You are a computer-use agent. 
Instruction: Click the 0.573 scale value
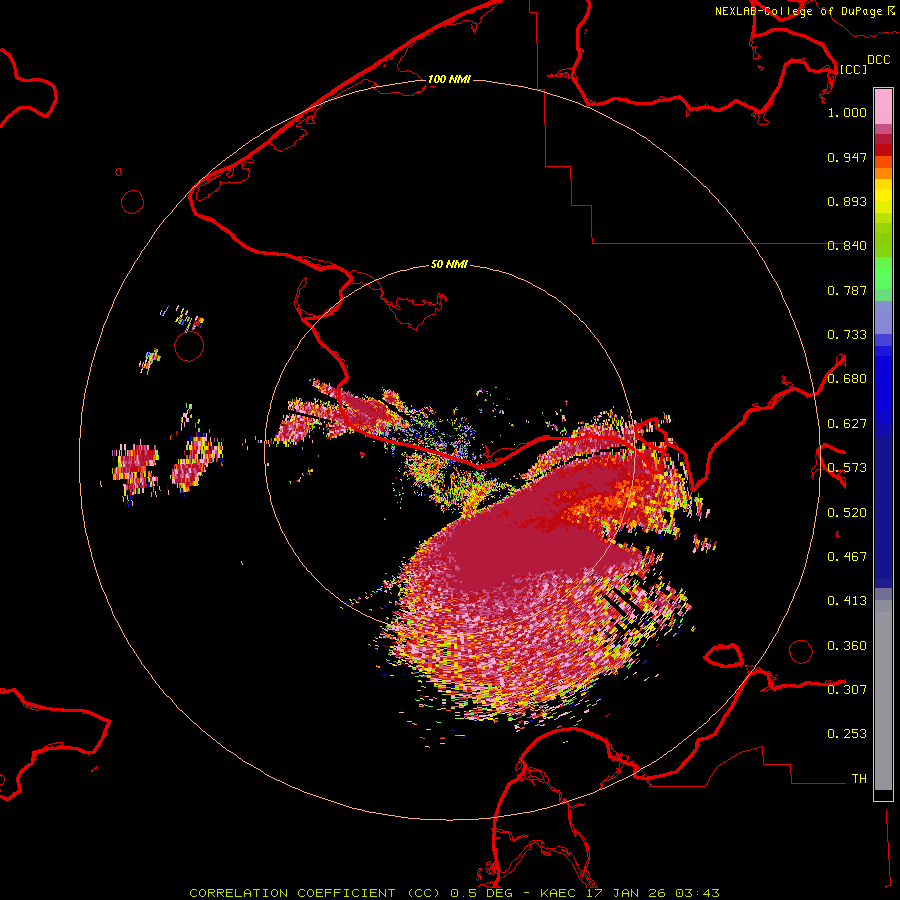point(847,468)
